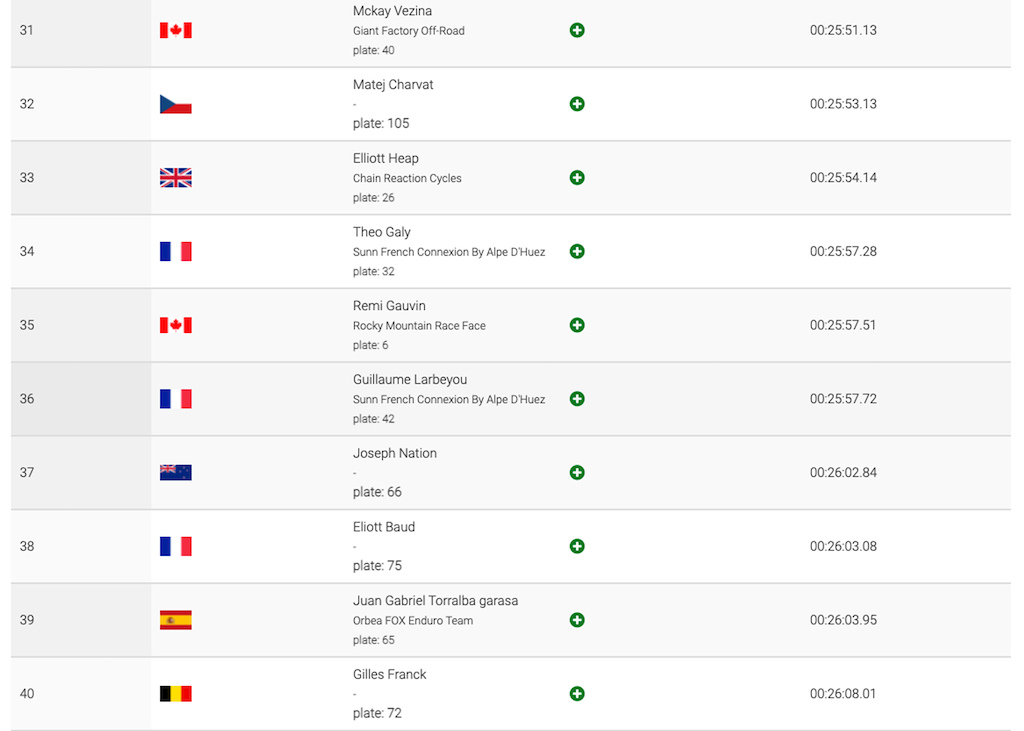Click green plus icon beside Eliott Baud

coord(577,546)
